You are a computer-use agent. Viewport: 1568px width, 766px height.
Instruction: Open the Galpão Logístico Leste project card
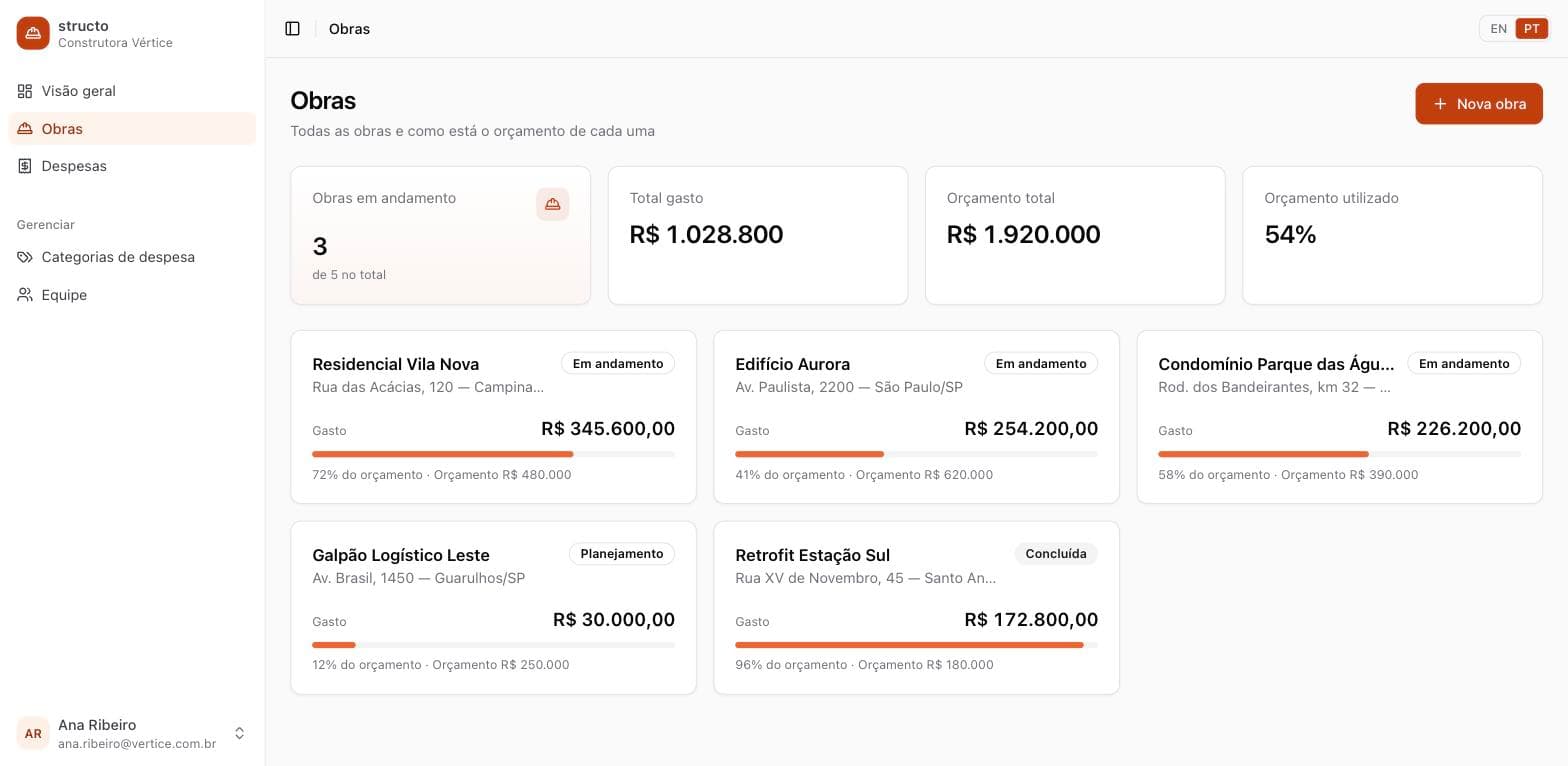point(493,607)
